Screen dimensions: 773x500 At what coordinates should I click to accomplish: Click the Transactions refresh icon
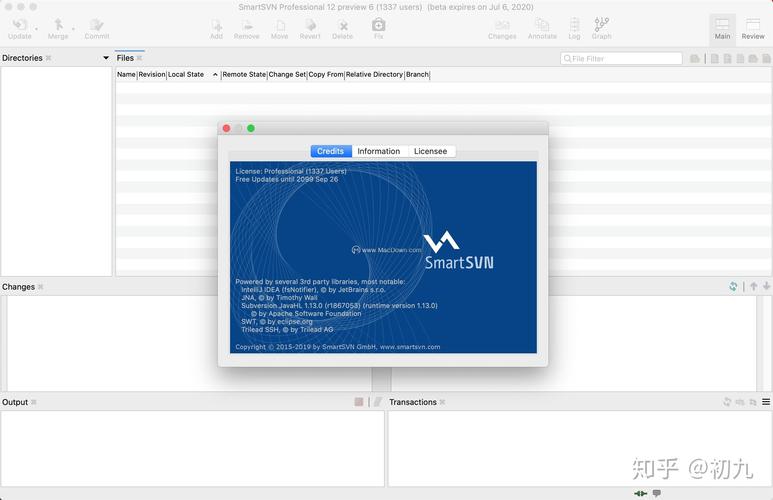(727, 402)
